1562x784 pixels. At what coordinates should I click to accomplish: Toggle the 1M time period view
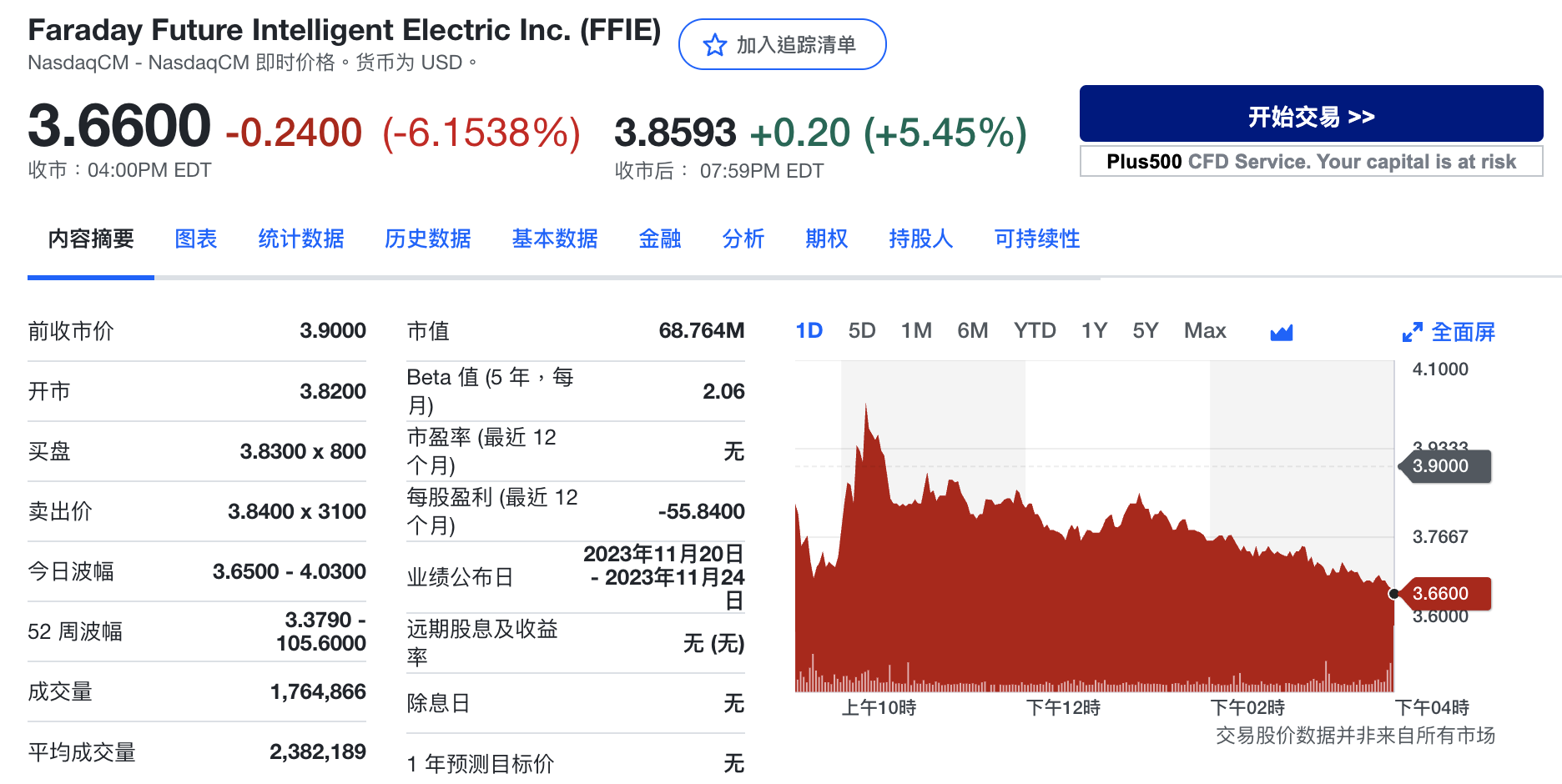point(916,330)
